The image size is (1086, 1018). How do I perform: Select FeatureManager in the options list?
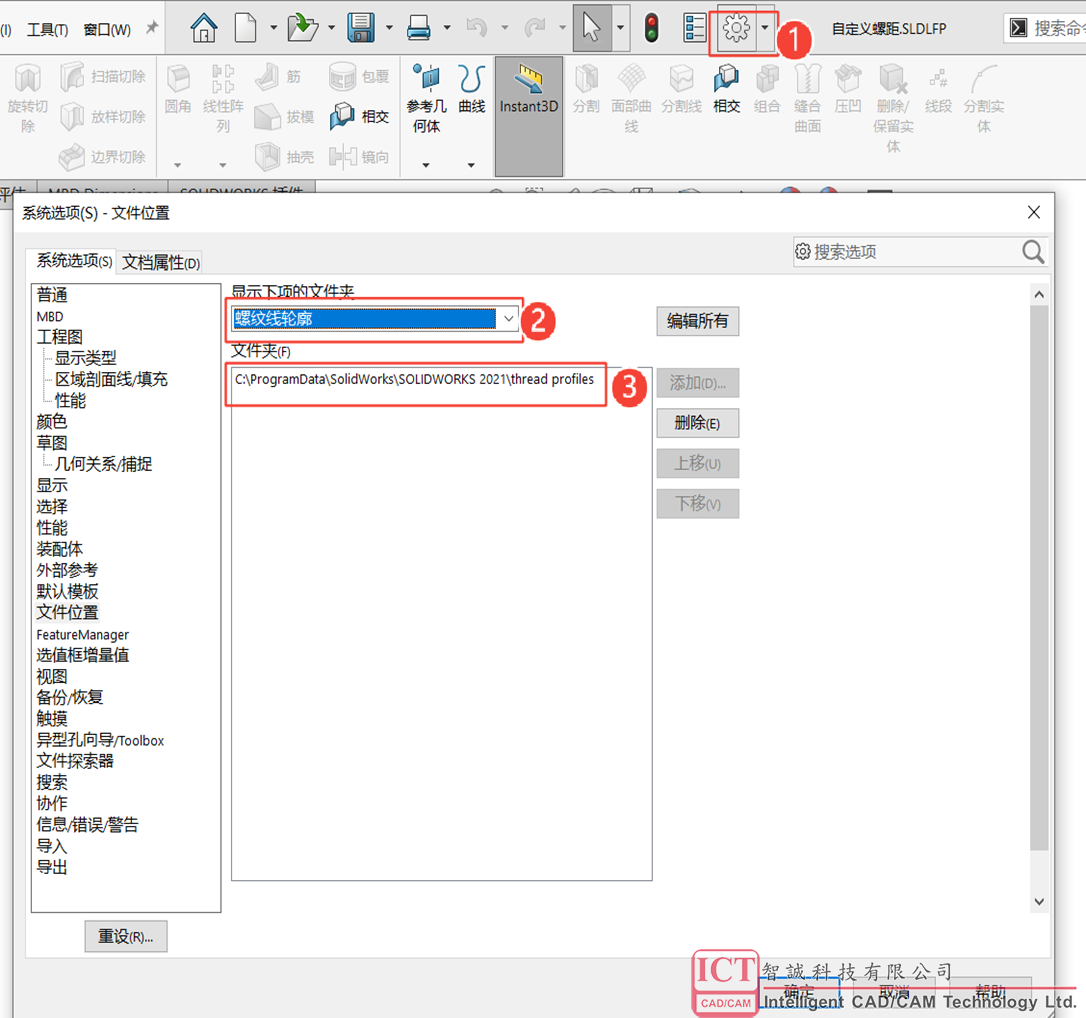click(82, 634)
